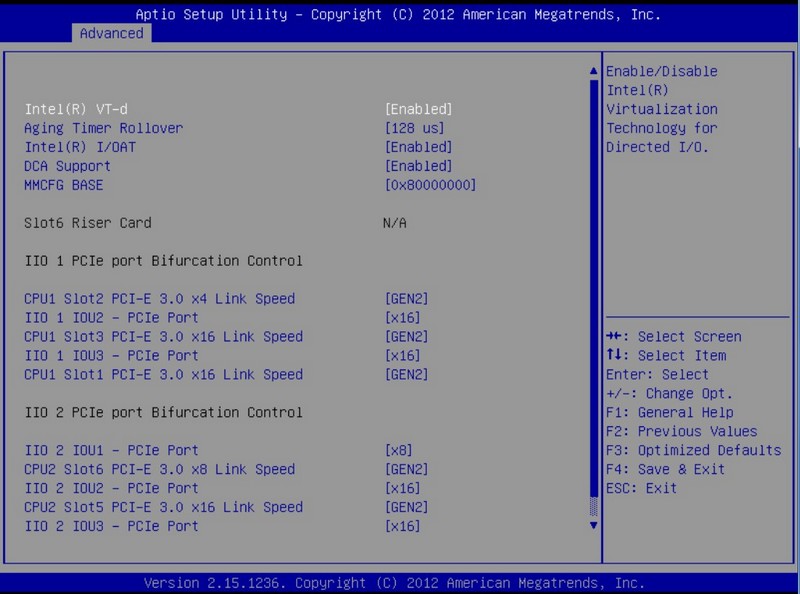Select IIO 1 IOU2 - PCIe Port
Screen dimensions: 800x594
pyautogui.click(x=111, y=318)
